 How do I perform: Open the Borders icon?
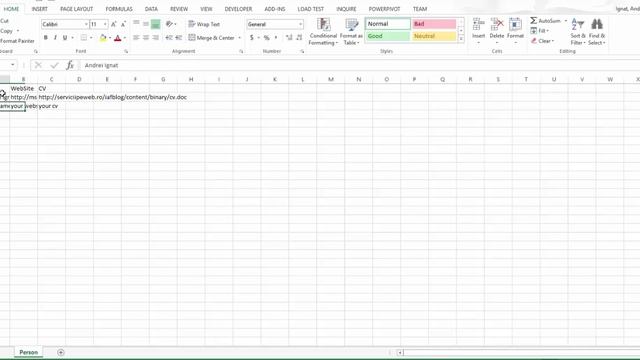coord(84,38)
